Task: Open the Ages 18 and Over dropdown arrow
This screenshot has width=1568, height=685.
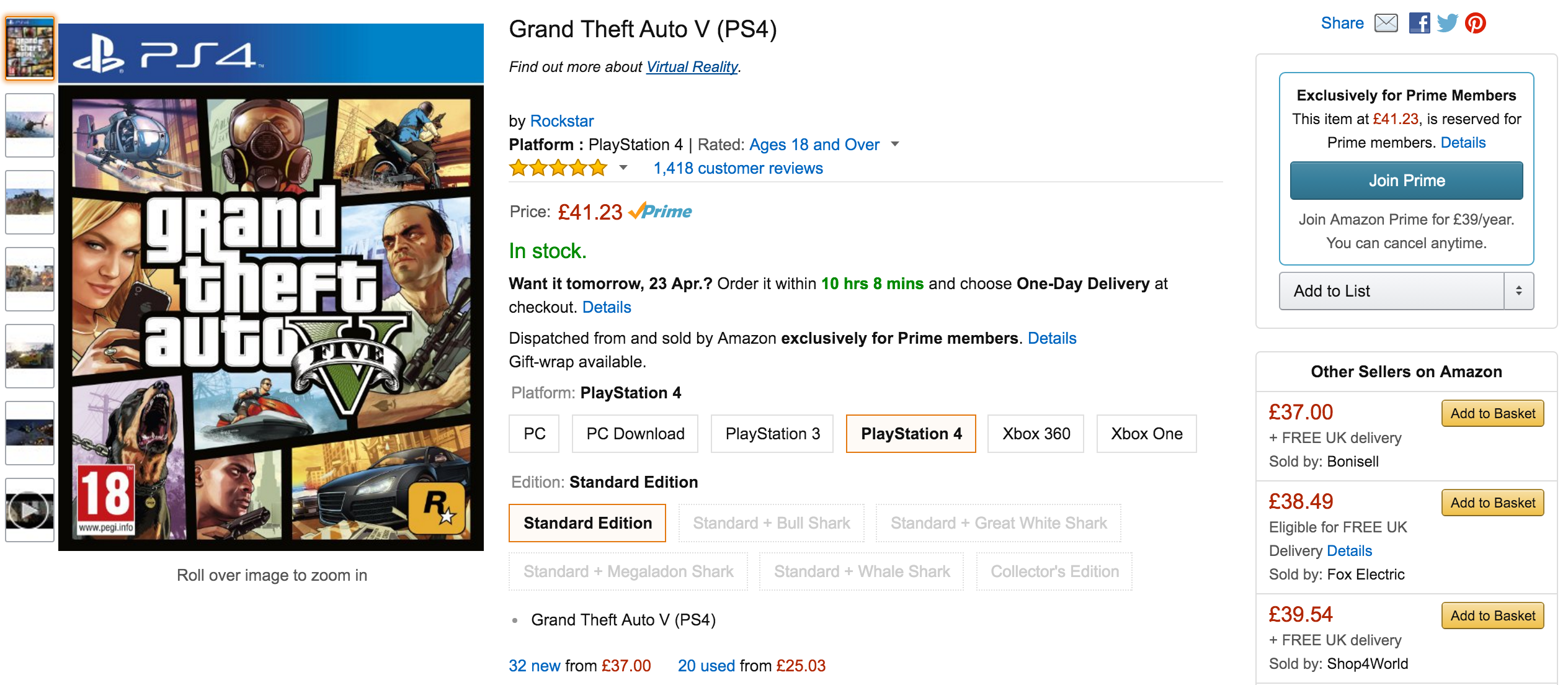Action: [894, 144]
